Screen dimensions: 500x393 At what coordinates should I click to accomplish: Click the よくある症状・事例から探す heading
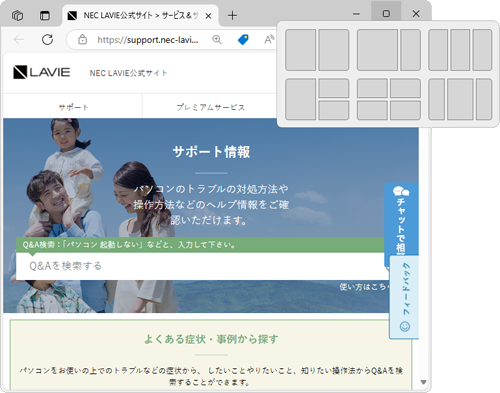click(211, 339)
